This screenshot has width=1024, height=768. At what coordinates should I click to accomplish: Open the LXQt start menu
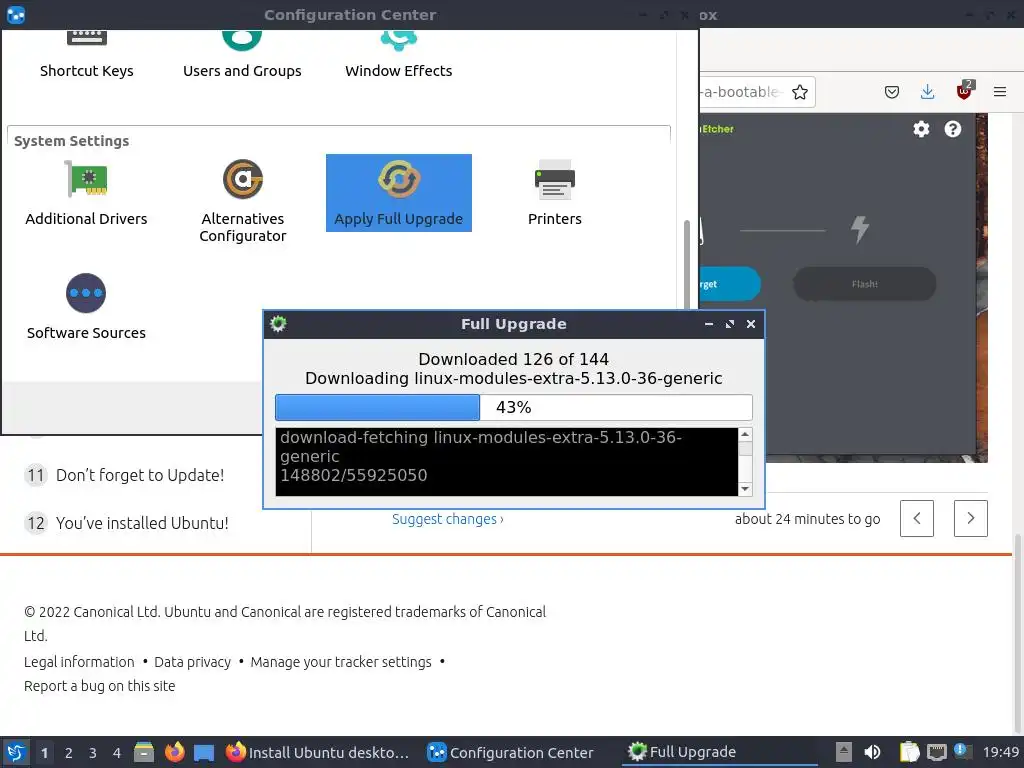16,752
